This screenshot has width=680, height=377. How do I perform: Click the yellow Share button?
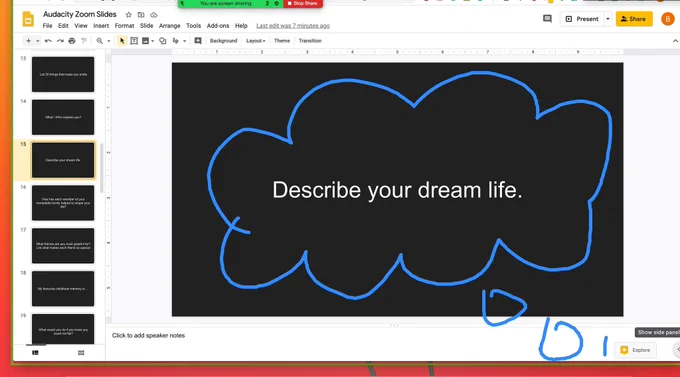click(x=634, y=19)
